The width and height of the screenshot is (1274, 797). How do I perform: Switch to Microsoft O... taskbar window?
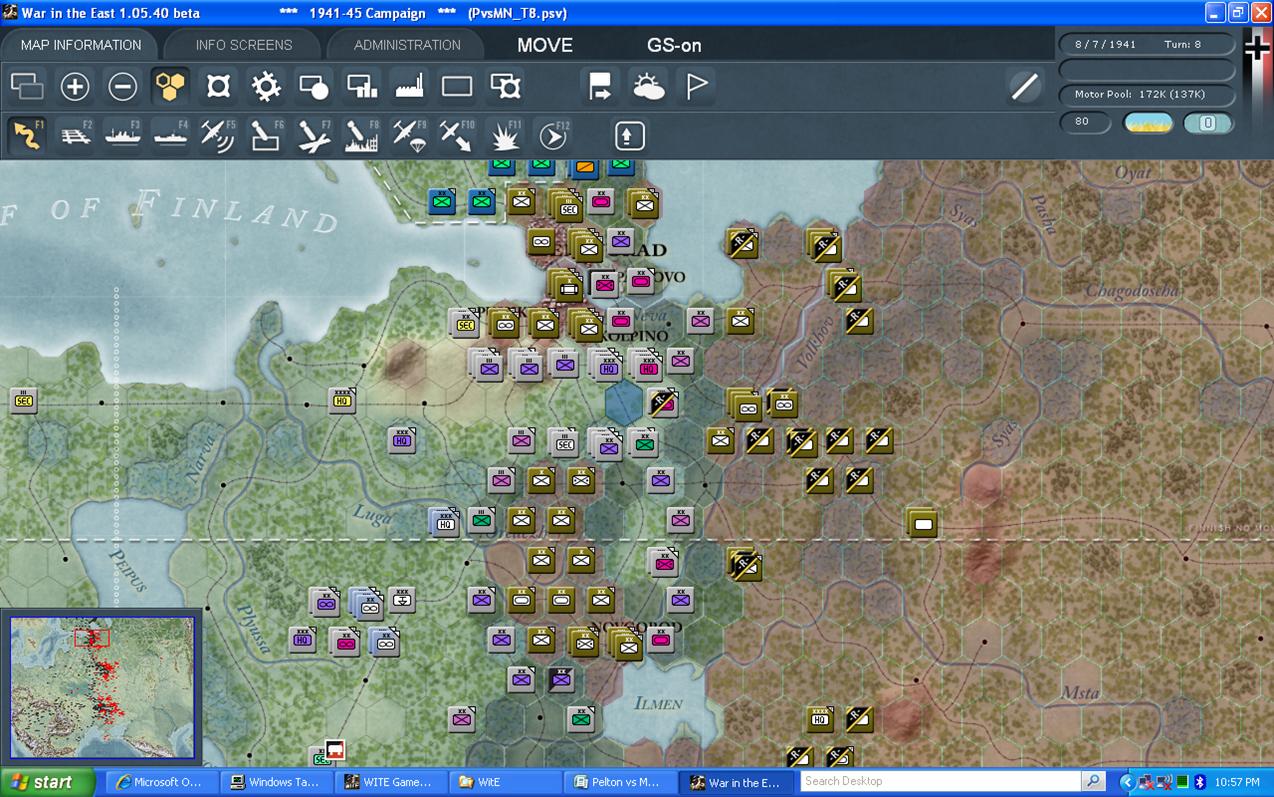160,782
